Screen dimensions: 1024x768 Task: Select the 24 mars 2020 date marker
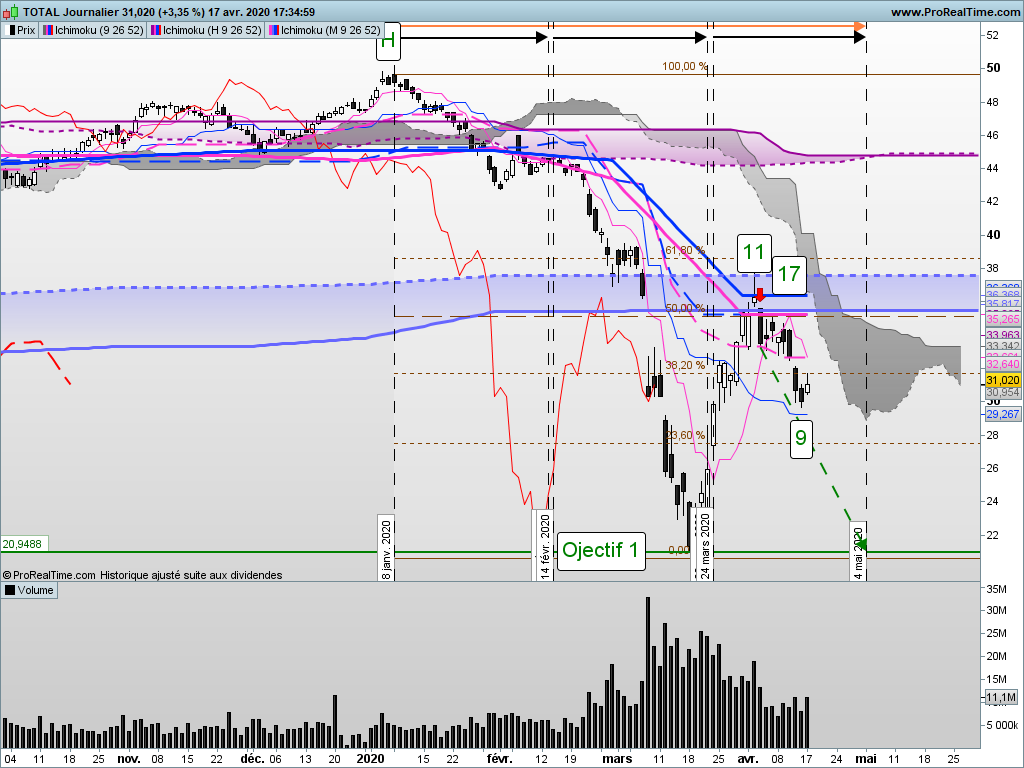pos(705,545)
